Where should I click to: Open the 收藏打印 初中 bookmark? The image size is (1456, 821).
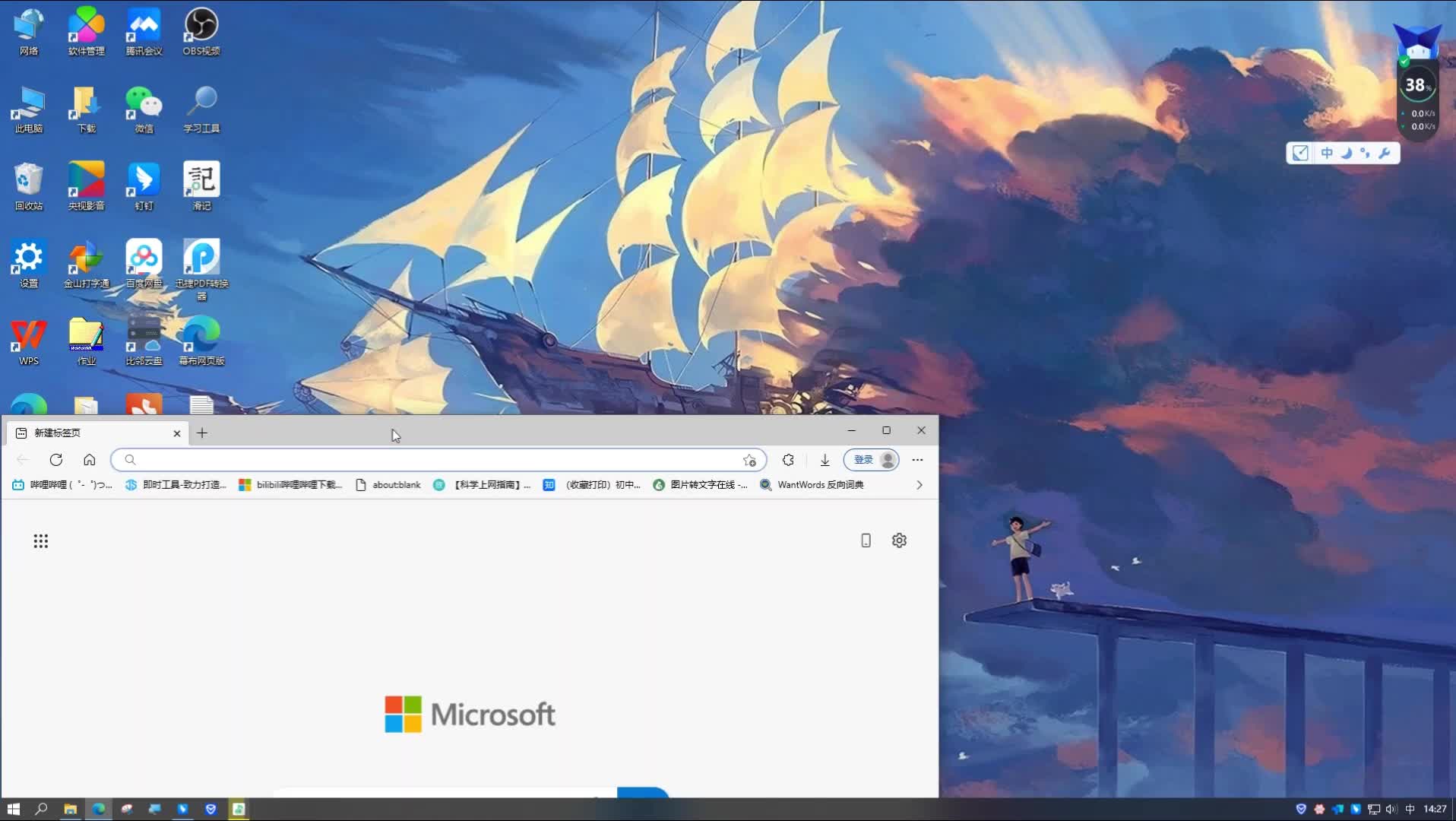[592, 485]
